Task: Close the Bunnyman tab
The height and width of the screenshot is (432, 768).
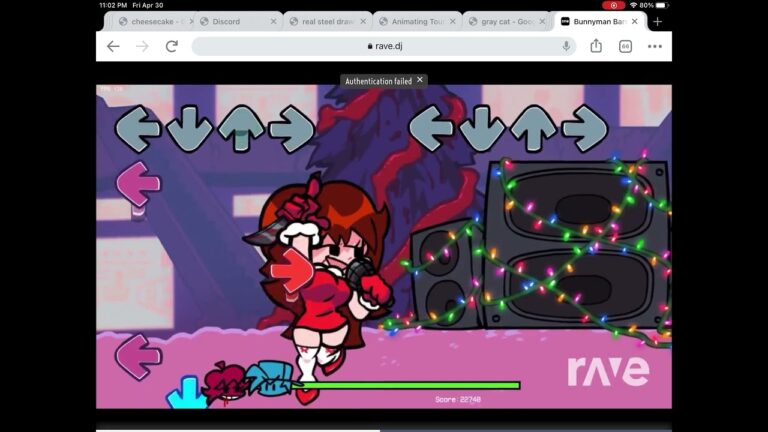Action: pos(635,22)
